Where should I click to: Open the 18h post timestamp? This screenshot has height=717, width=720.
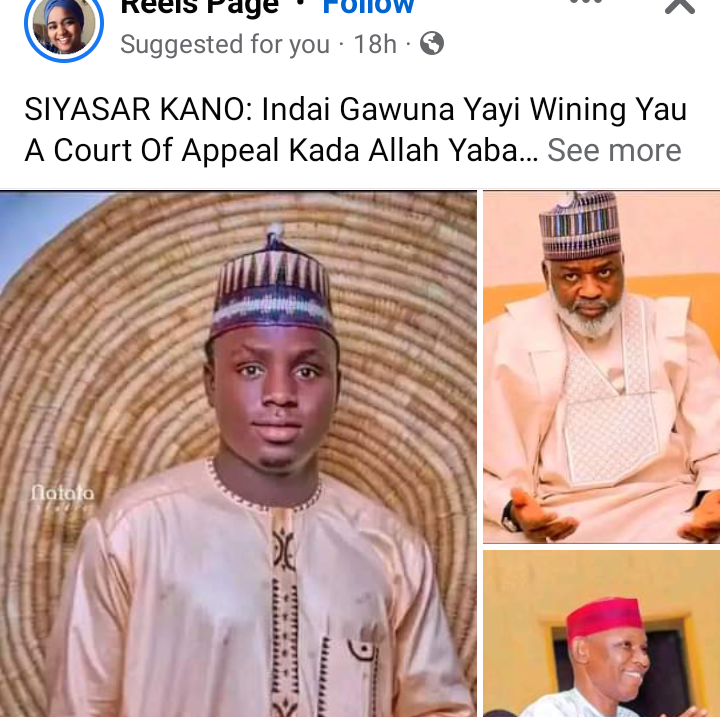tap(375, 44)
